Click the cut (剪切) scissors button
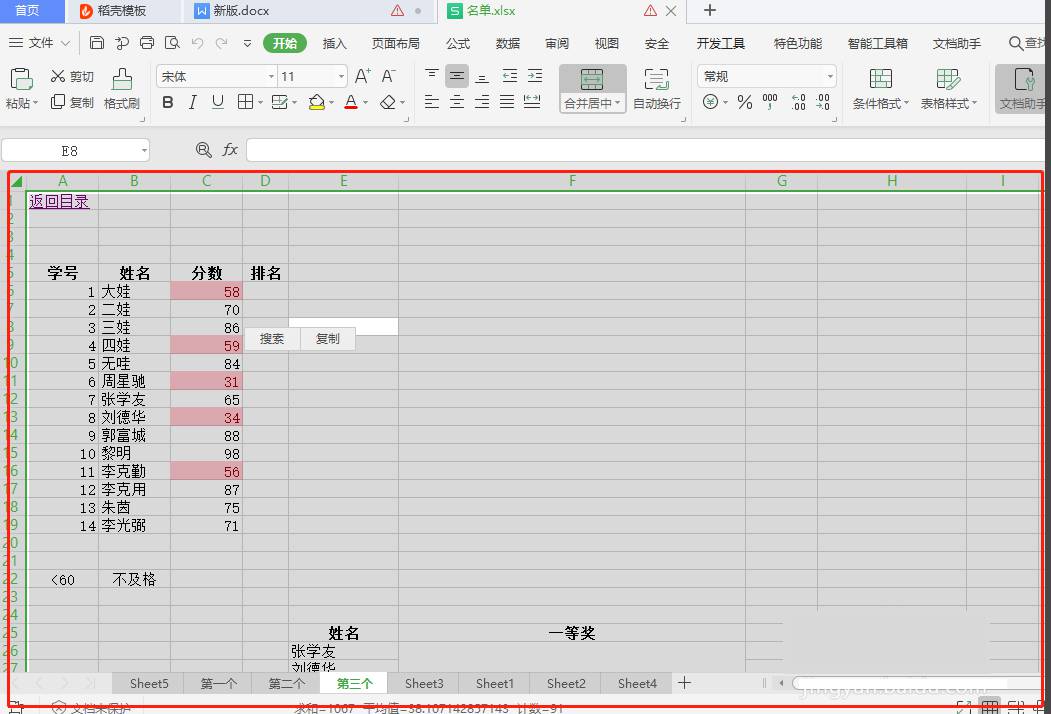Image resolution: width=1051 pixels, height=714 pixels. [x=72, y=76]
